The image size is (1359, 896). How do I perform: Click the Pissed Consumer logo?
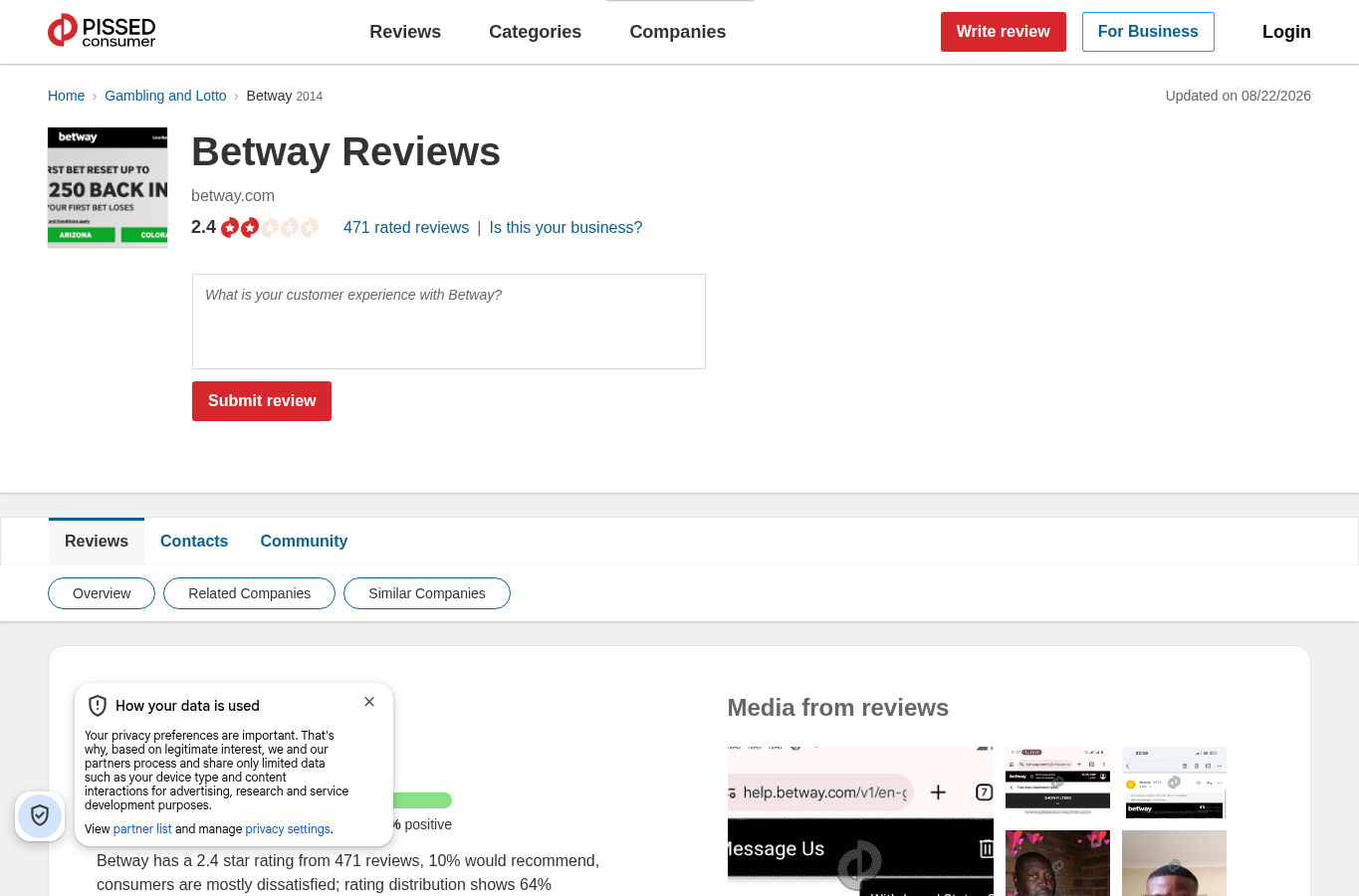pos(102,31)
